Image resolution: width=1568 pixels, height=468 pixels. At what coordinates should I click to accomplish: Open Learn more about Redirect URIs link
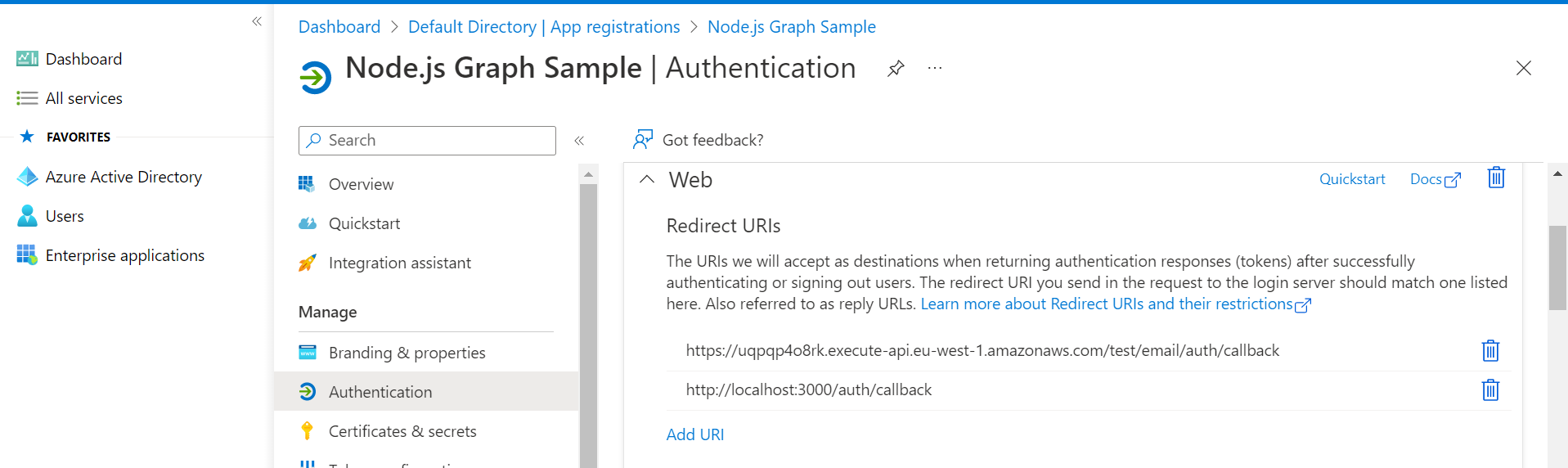click(x=1116, y=304)
